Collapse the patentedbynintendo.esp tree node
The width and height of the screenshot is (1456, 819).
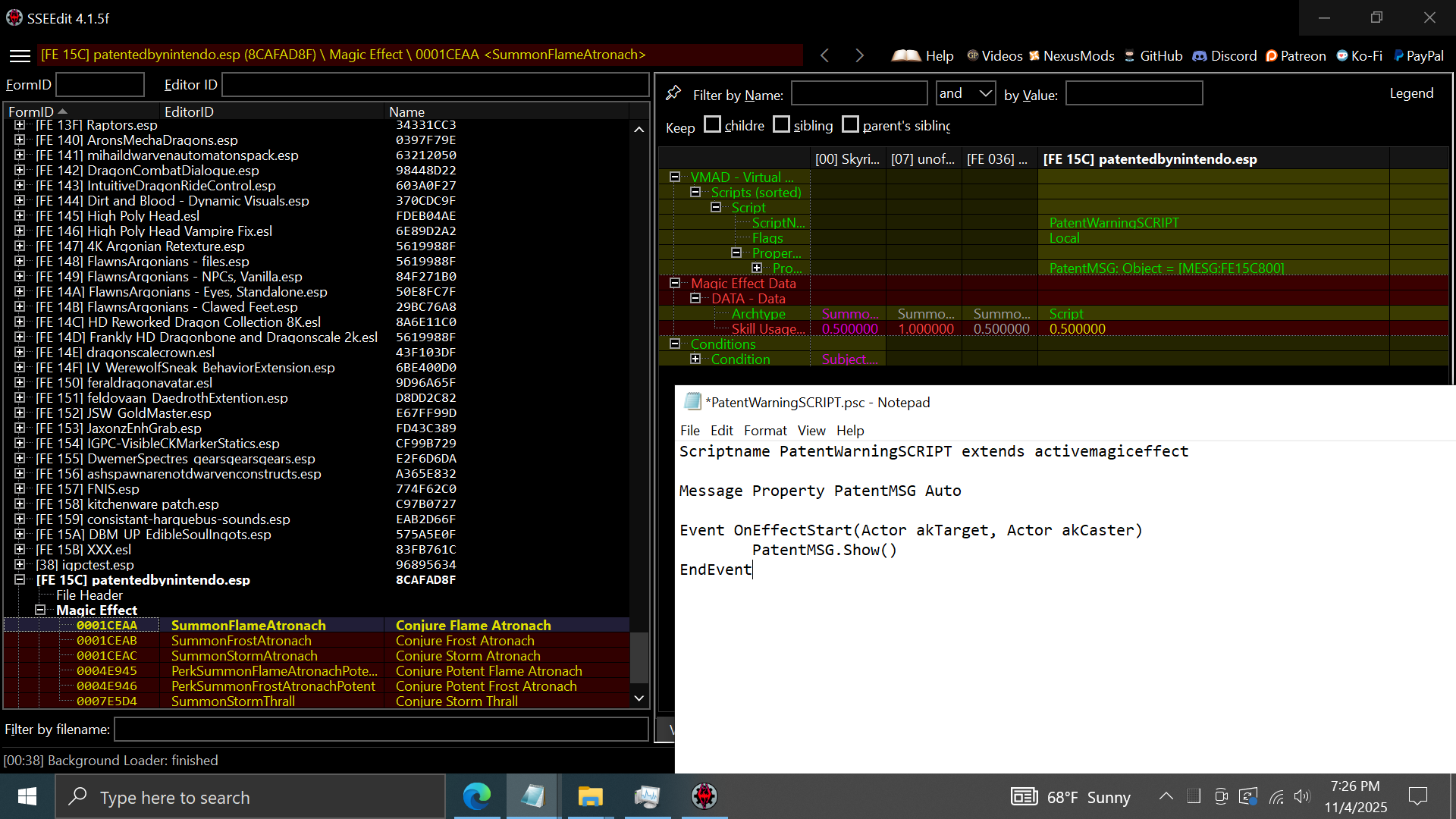[20, 580]
